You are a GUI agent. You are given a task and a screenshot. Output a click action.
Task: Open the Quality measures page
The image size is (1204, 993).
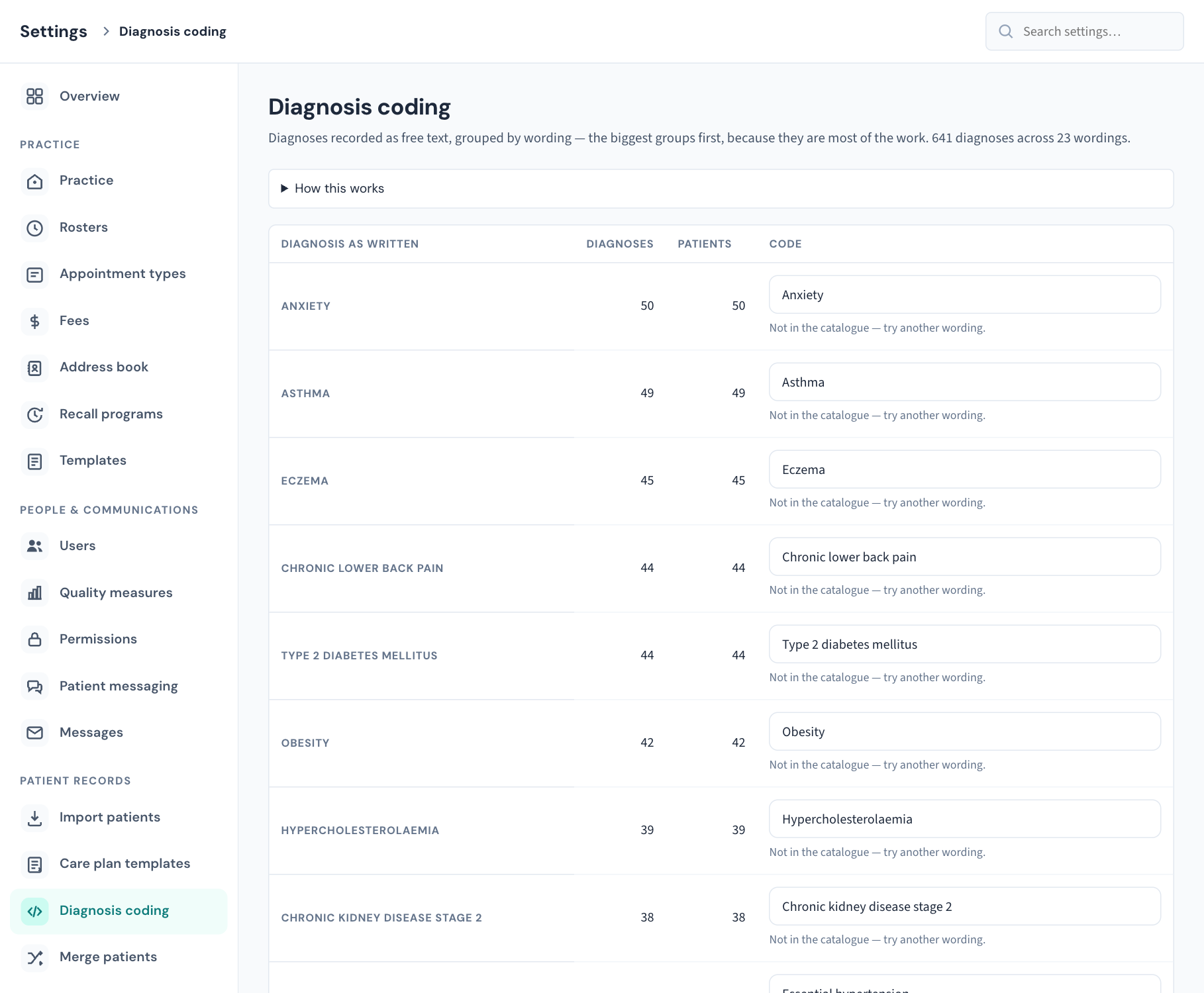coord(119,593)
